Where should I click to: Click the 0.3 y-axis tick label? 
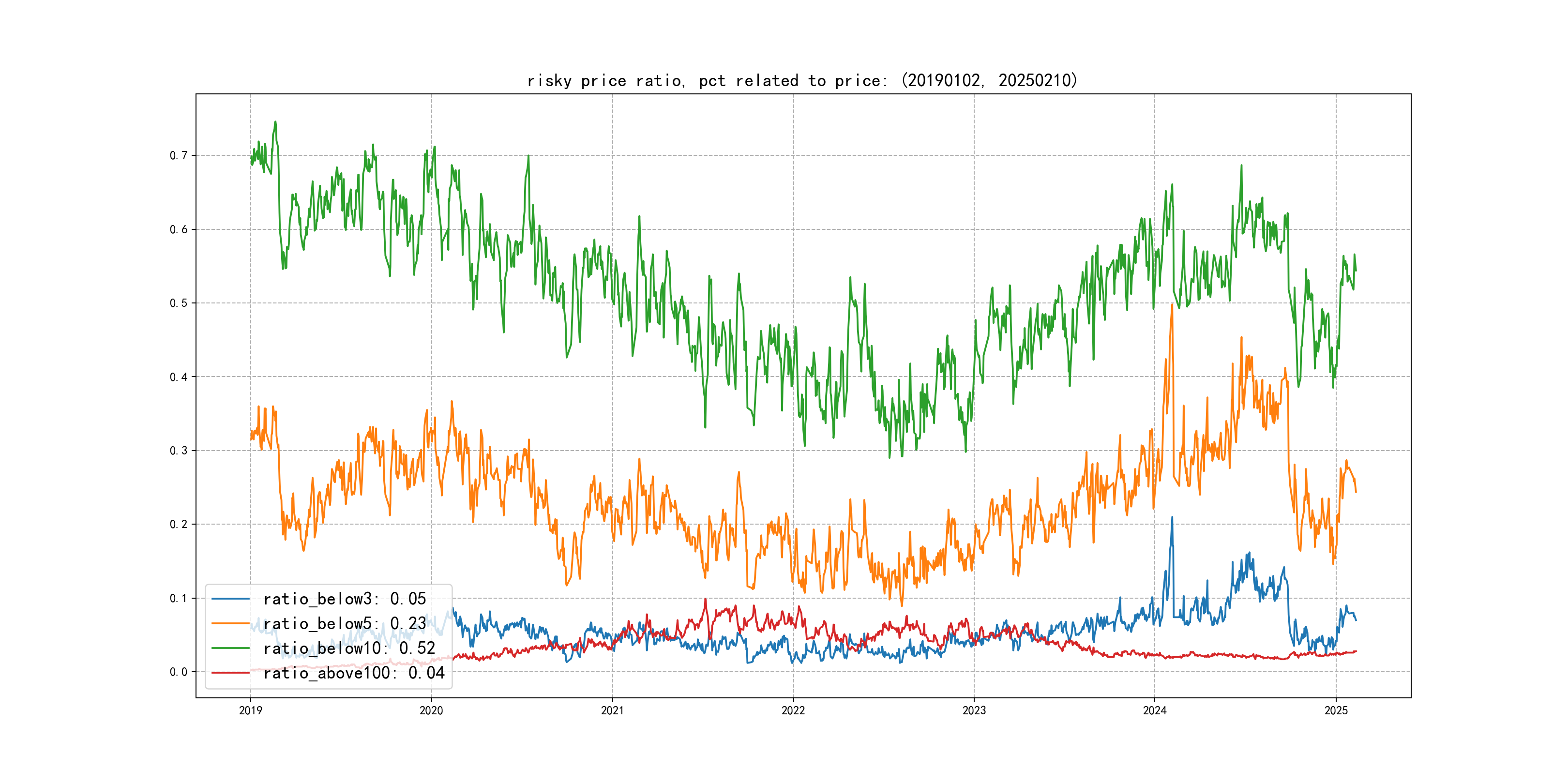179,451
